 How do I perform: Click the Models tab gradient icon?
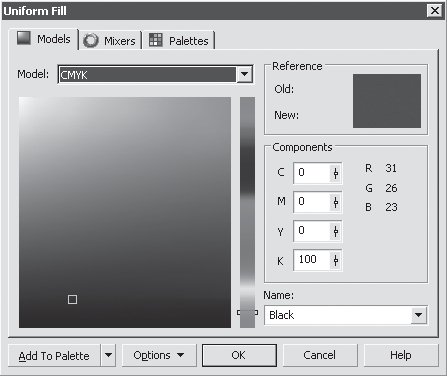point(24,38)
